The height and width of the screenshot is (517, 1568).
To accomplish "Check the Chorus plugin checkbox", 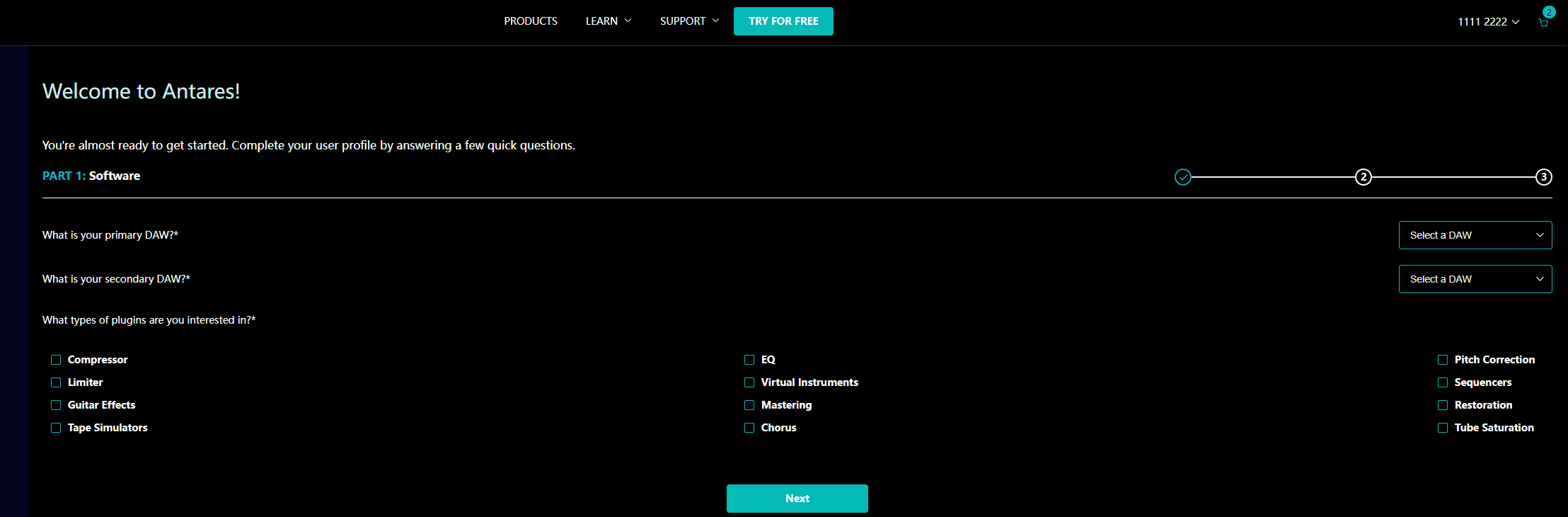I will coord(749,428).
